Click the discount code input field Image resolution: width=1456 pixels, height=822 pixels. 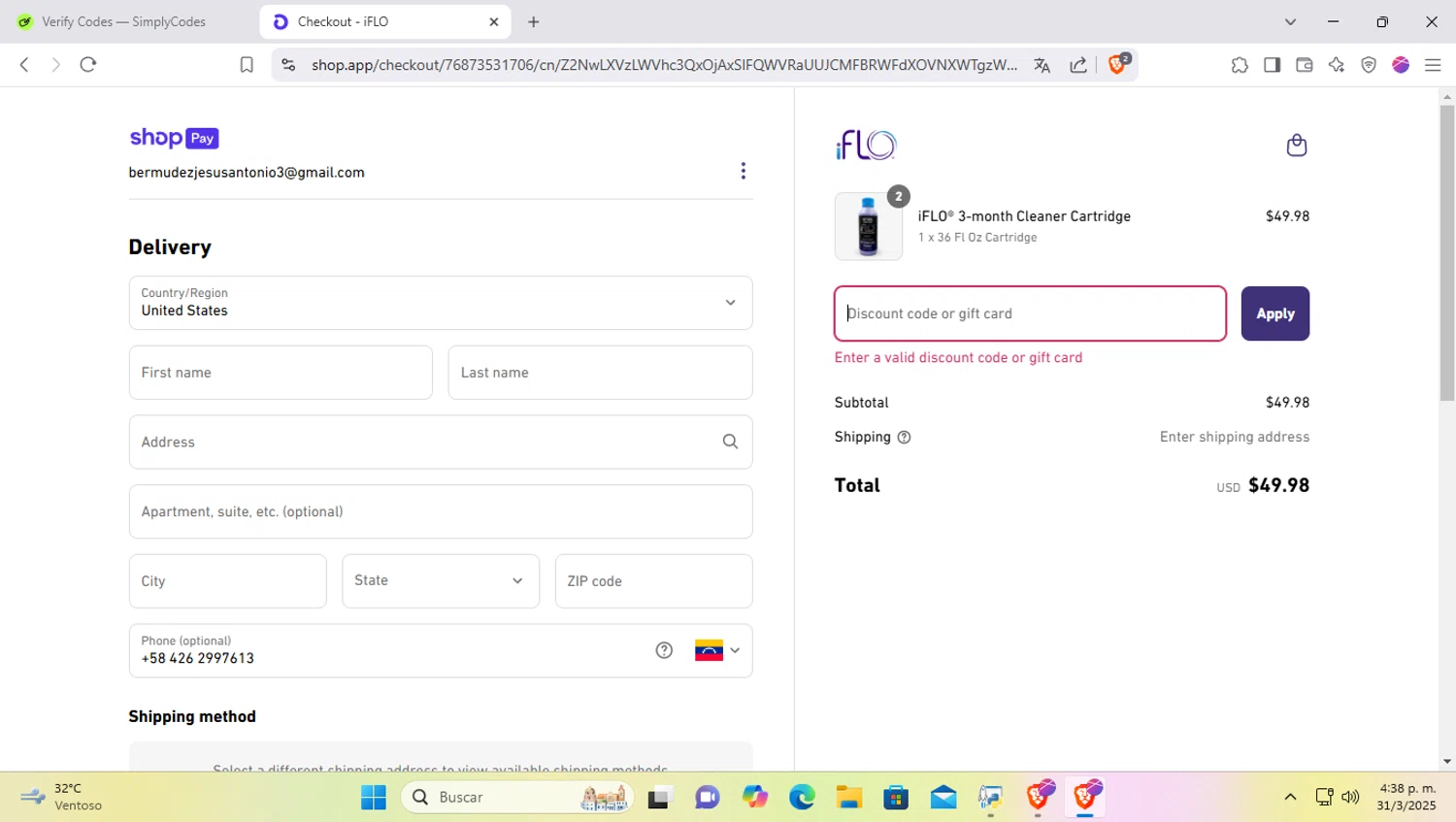click(1030, 313)
